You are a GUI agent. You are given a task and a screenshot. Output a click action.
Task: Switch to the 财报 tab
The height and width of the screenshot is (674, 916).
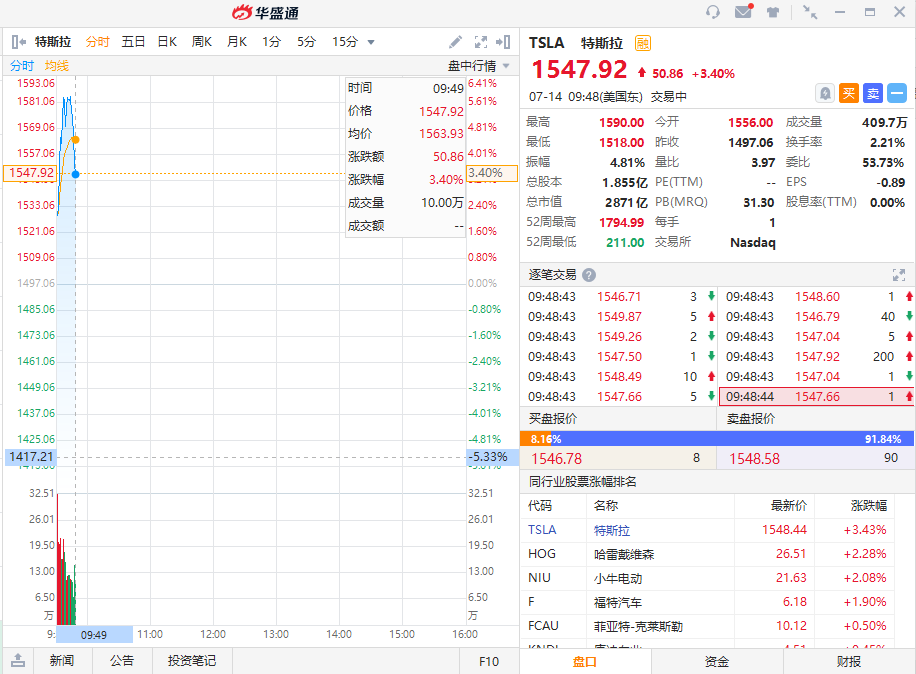point(849,661)
